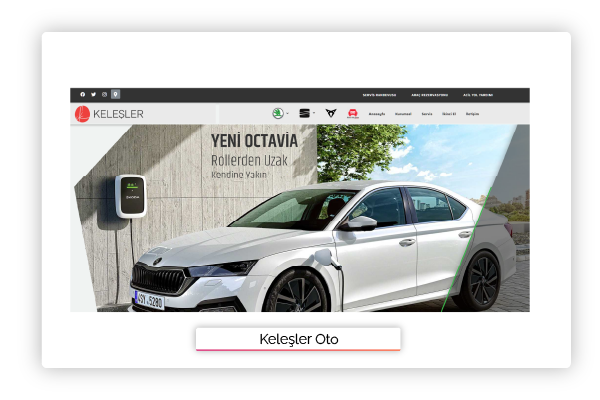600x400 pixels.
Task: Click the Keleşler Oto caption button
Action: click(x=298, y=339)
